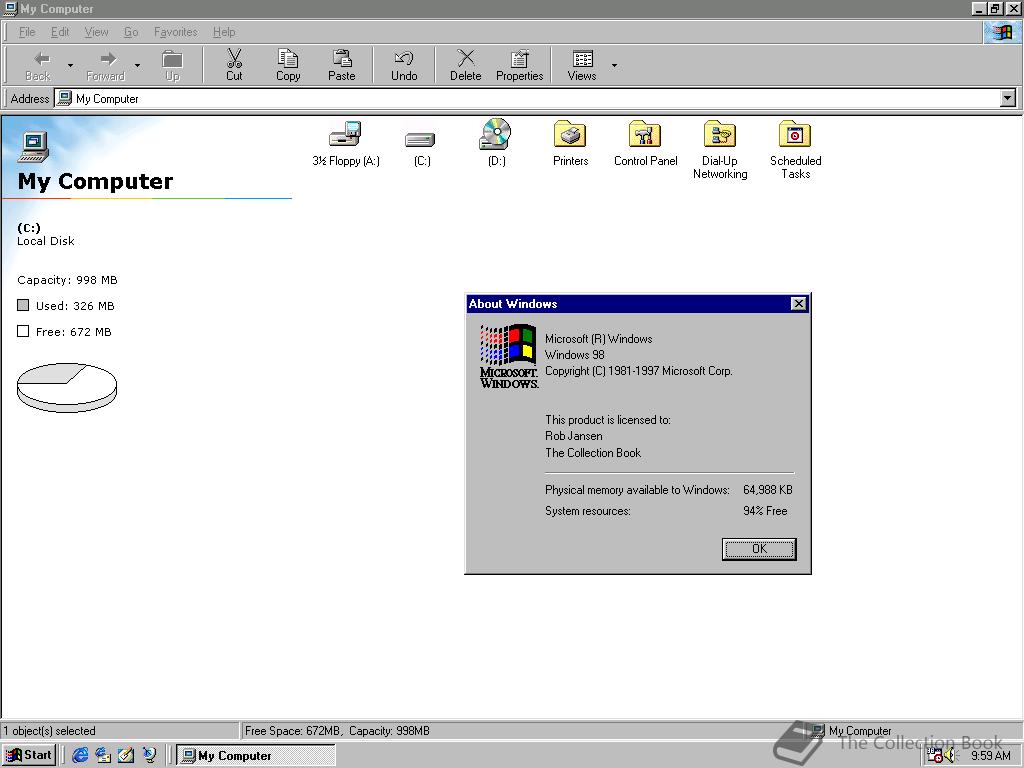Close the About Windows dialog
Screen dimensions: 1024x768
tap(798, 304)
